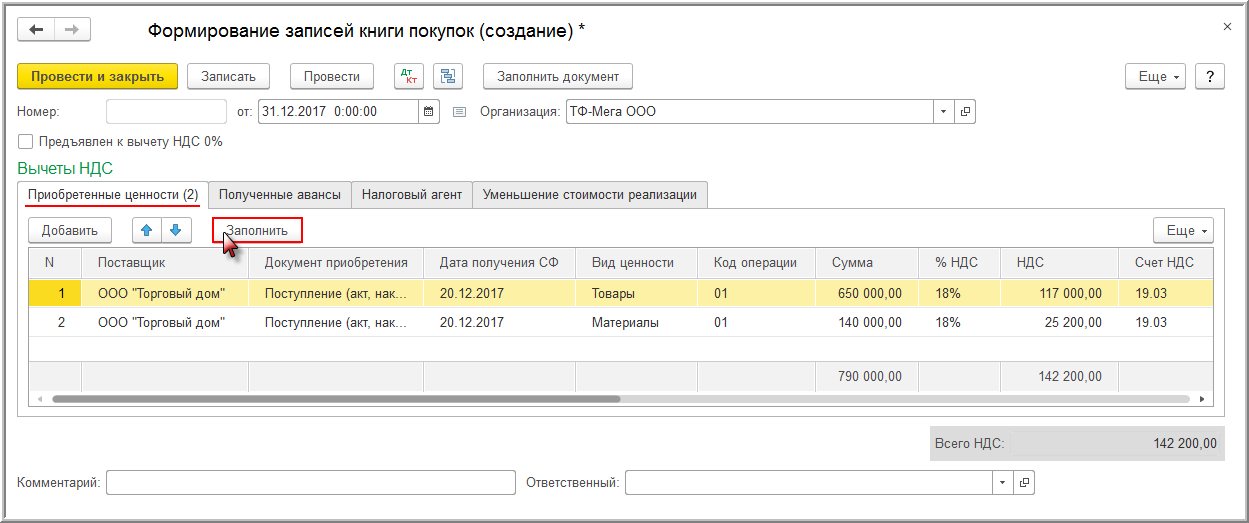
Task: Open help with question mark button
Action: 1211,76
